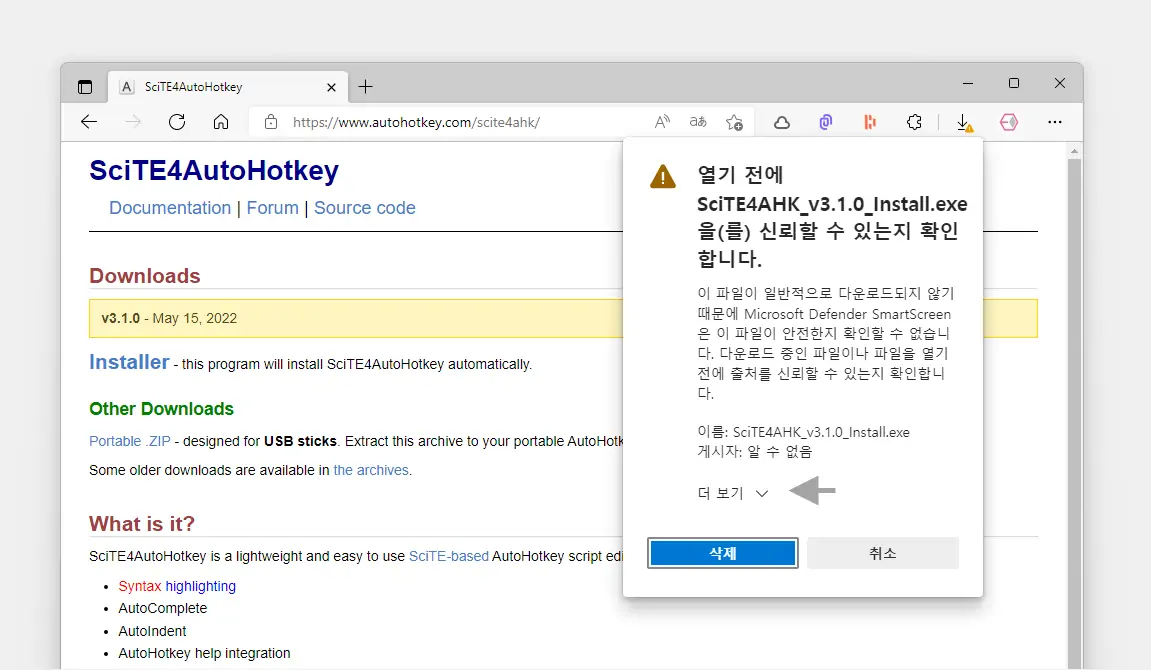Screen dimensions: 1151x670
Task: Add this page to favorites
Action: tap(735, 121)
